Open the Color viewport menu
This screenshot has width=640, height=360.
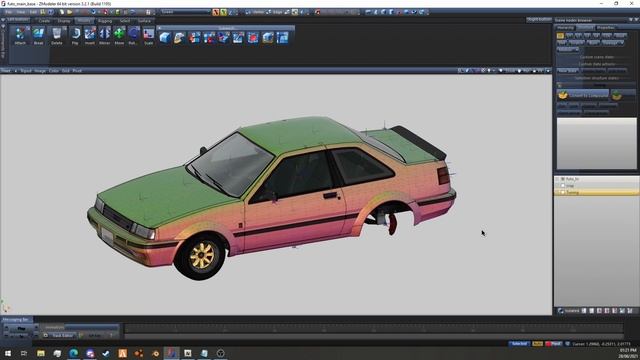(53, 71)
